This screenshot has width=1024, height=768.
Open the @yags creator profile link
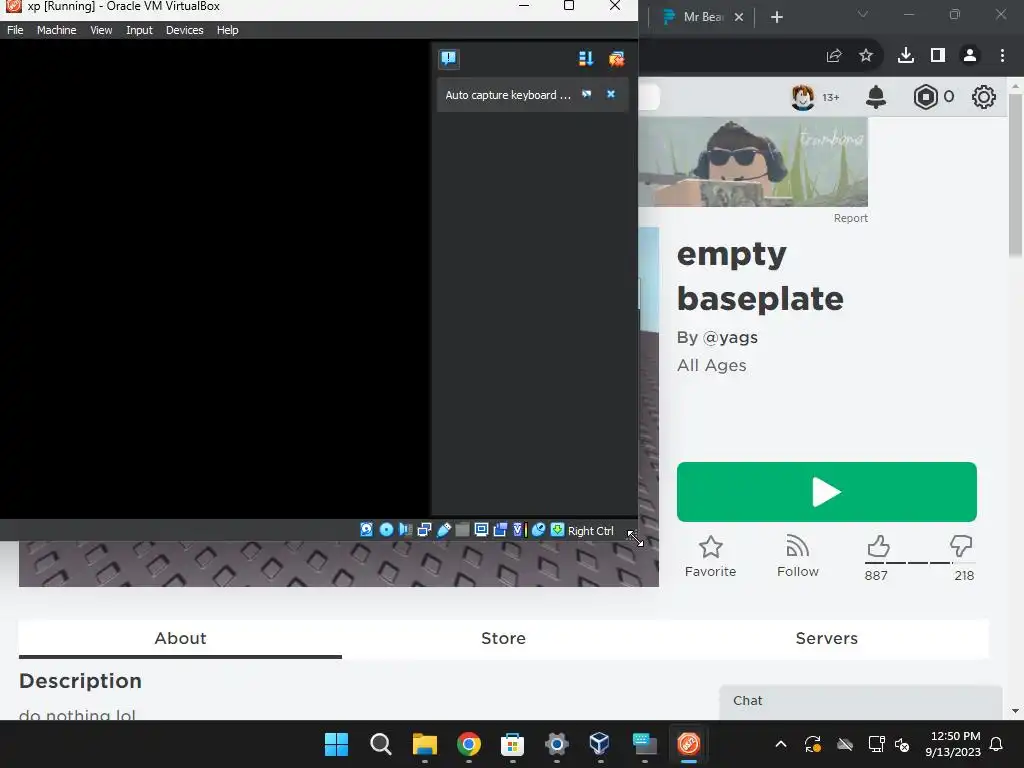(x=729, y=338)
